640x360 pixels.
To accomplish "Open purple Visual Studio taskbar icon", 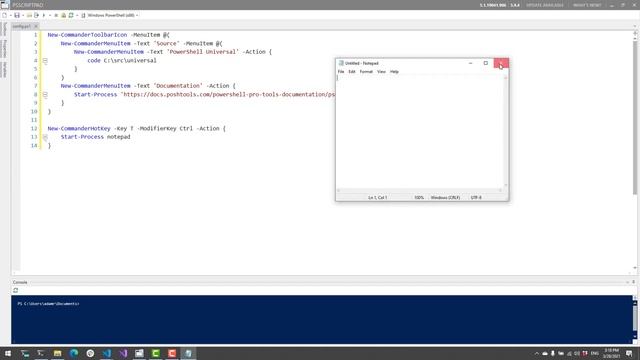I will point(123,353).
